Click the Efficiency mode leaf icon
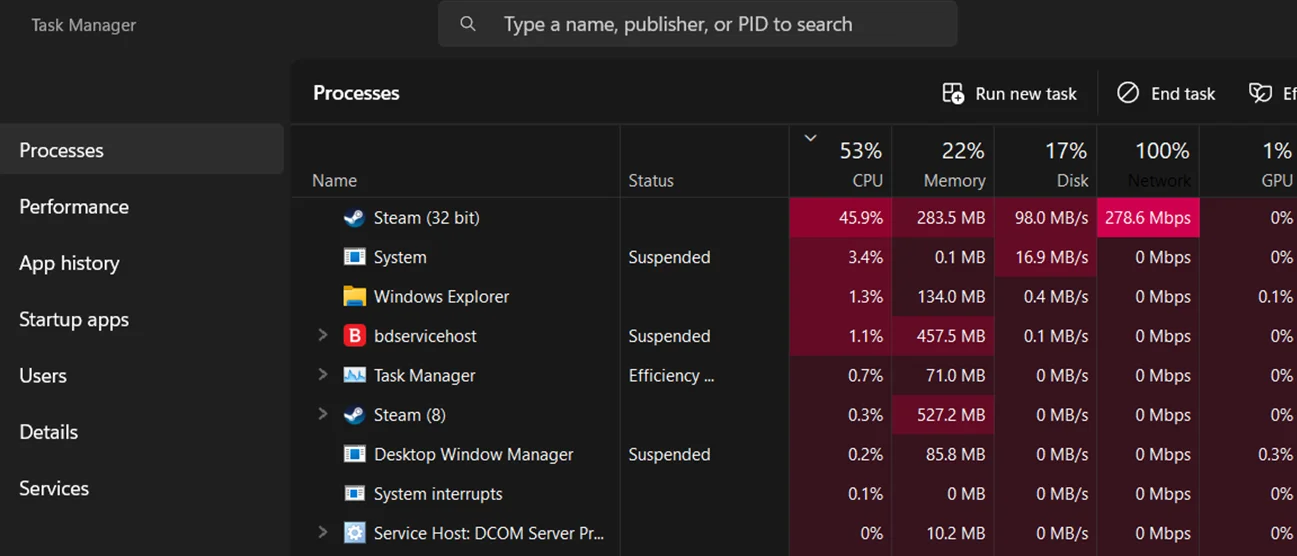 1260,93
